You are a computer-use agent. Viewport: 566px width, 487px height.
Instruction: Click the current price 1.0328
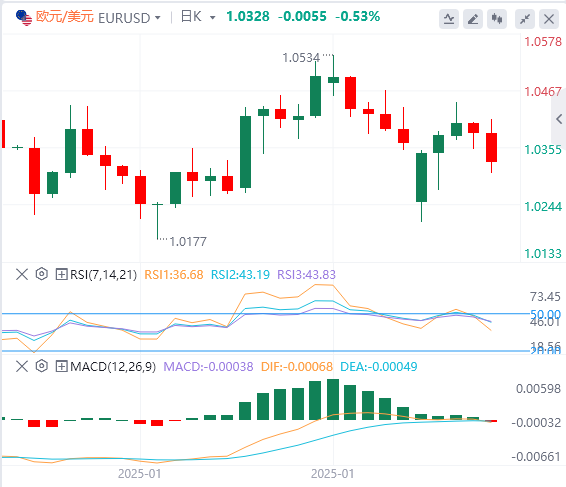[x=248, y=17]
